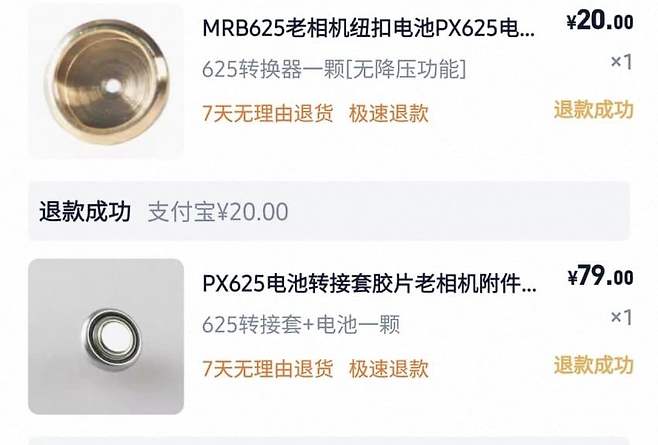View 退款成功 status of the ¥20 item
This screenshot has height=445, width=658.
point(593,110)
